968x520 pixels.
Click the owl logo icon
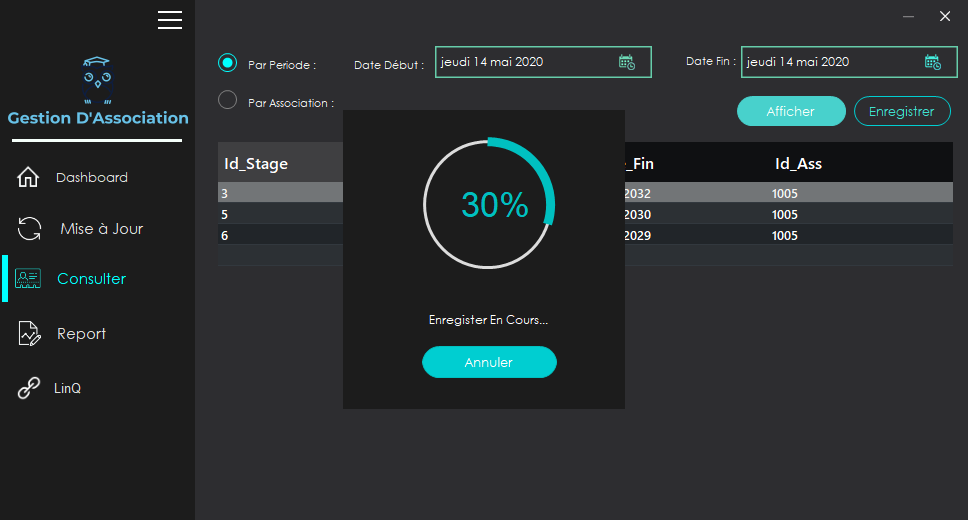pos(97,80)
